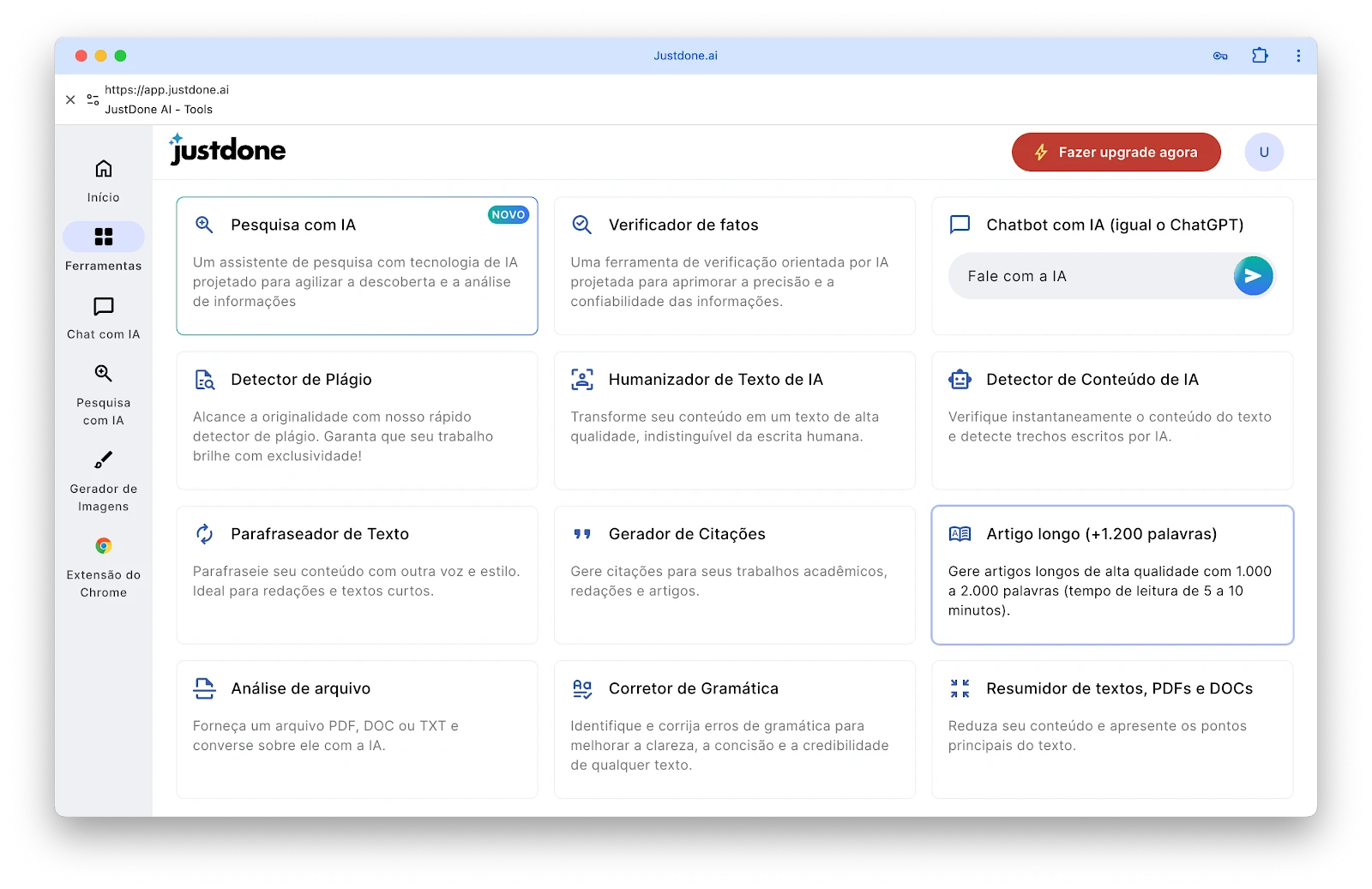The image size is (1372, 889).
Task: Open Gerador de Imagens tool
Action: click(x=103, y=480)
